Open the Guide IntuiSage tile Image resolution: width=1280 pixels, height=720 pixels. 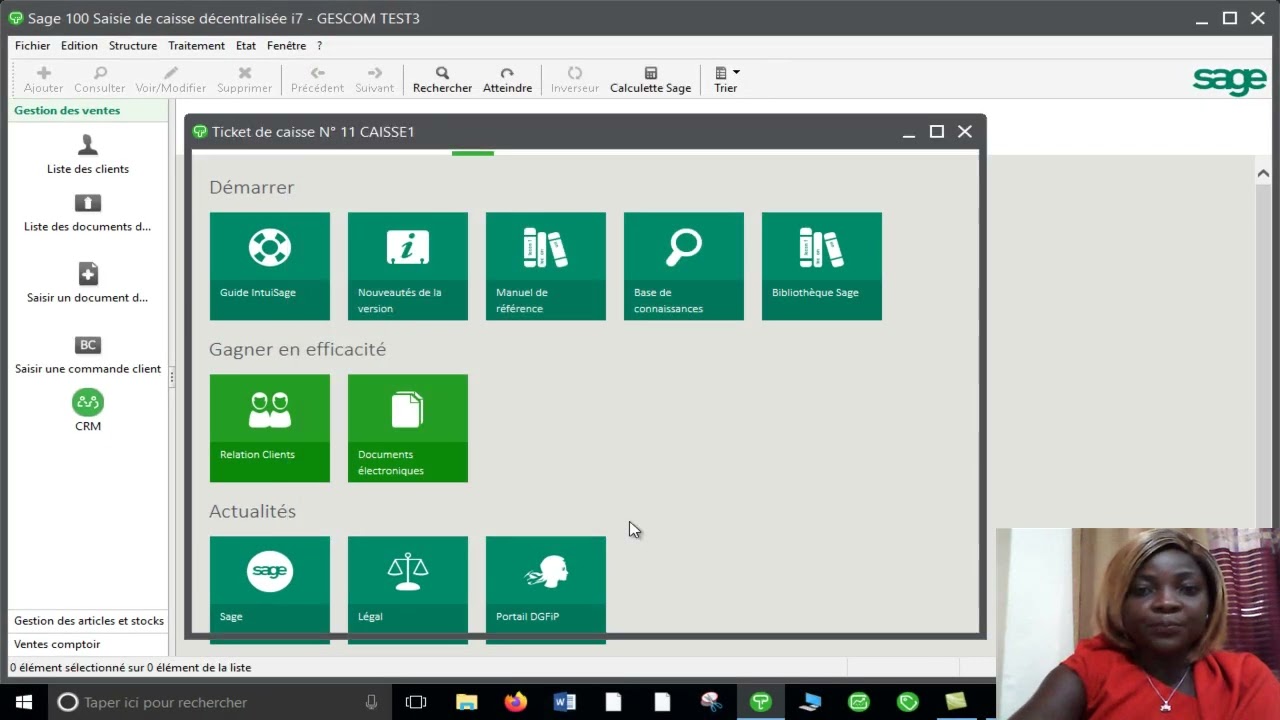tap(270, 266)
